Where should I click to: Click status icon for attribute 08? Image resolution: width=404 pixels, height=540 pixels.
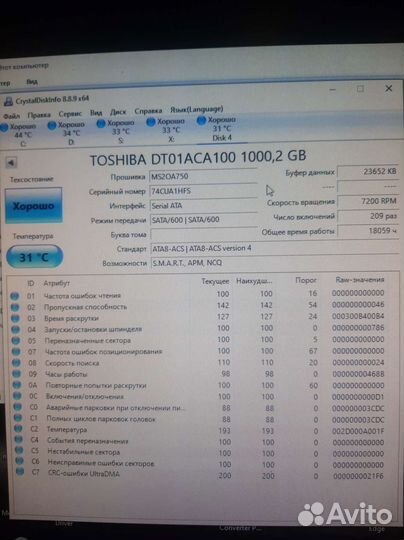(x=17, y=363)
